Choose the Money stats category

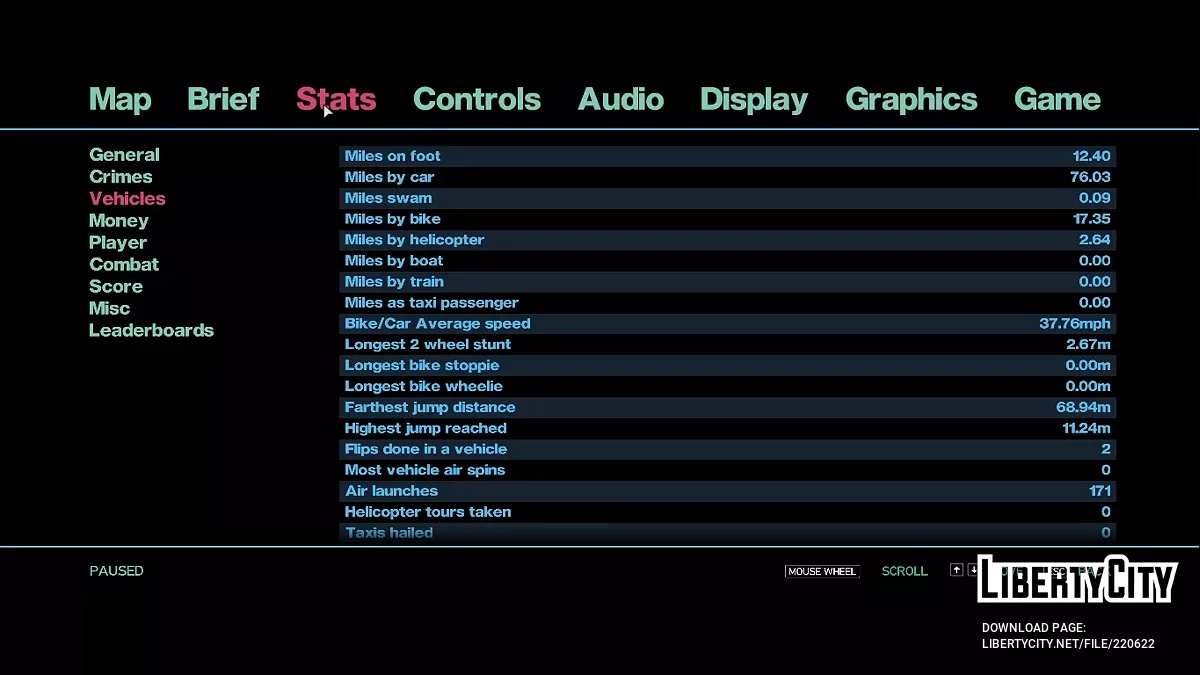coord(118,221)
